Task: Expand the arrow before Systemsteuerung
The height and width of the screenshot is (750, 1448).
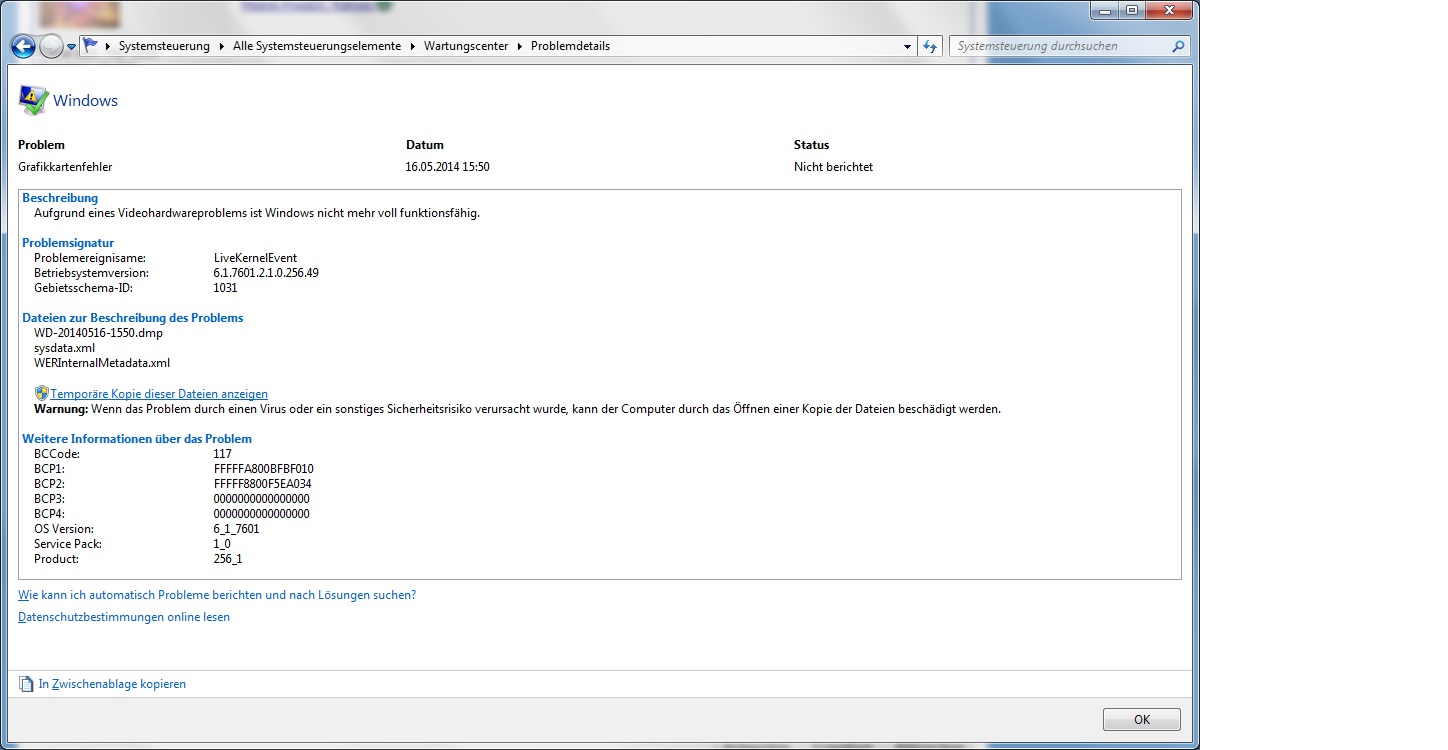Action: [x=108, y=46]
